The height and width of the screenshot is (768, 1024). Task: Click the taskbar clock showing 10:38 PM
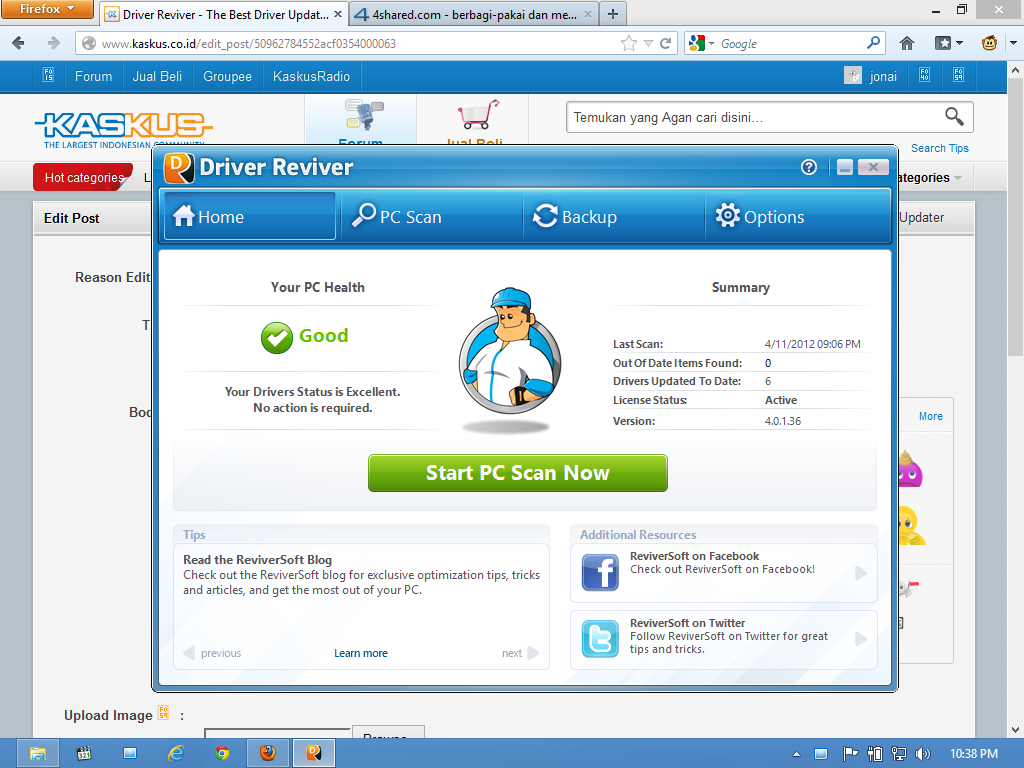(x=974, y=754)
